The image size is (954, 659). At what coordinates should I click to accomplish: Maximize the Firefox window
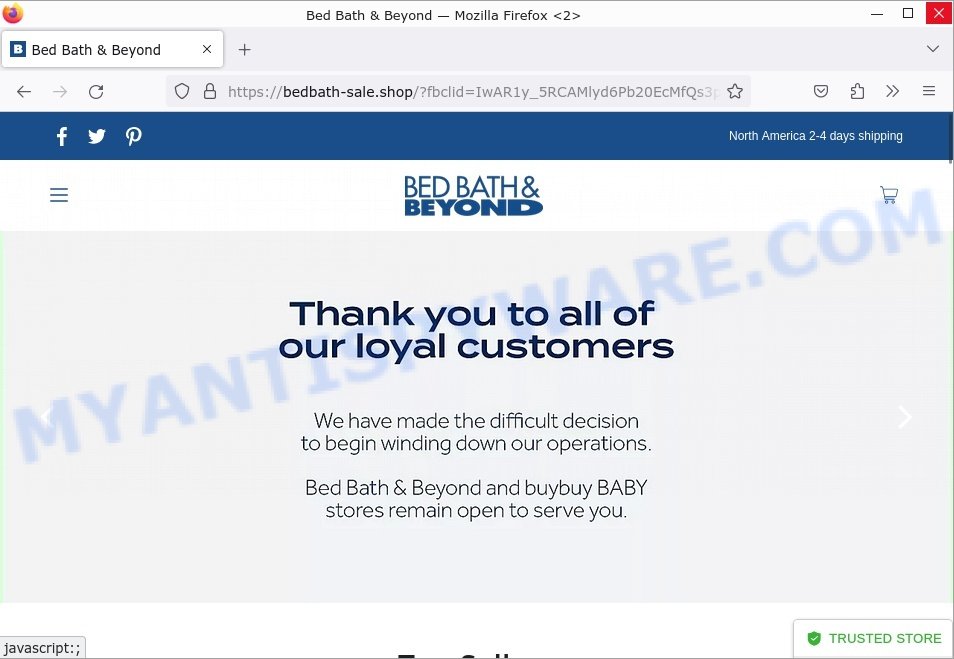tap(908, 13)
